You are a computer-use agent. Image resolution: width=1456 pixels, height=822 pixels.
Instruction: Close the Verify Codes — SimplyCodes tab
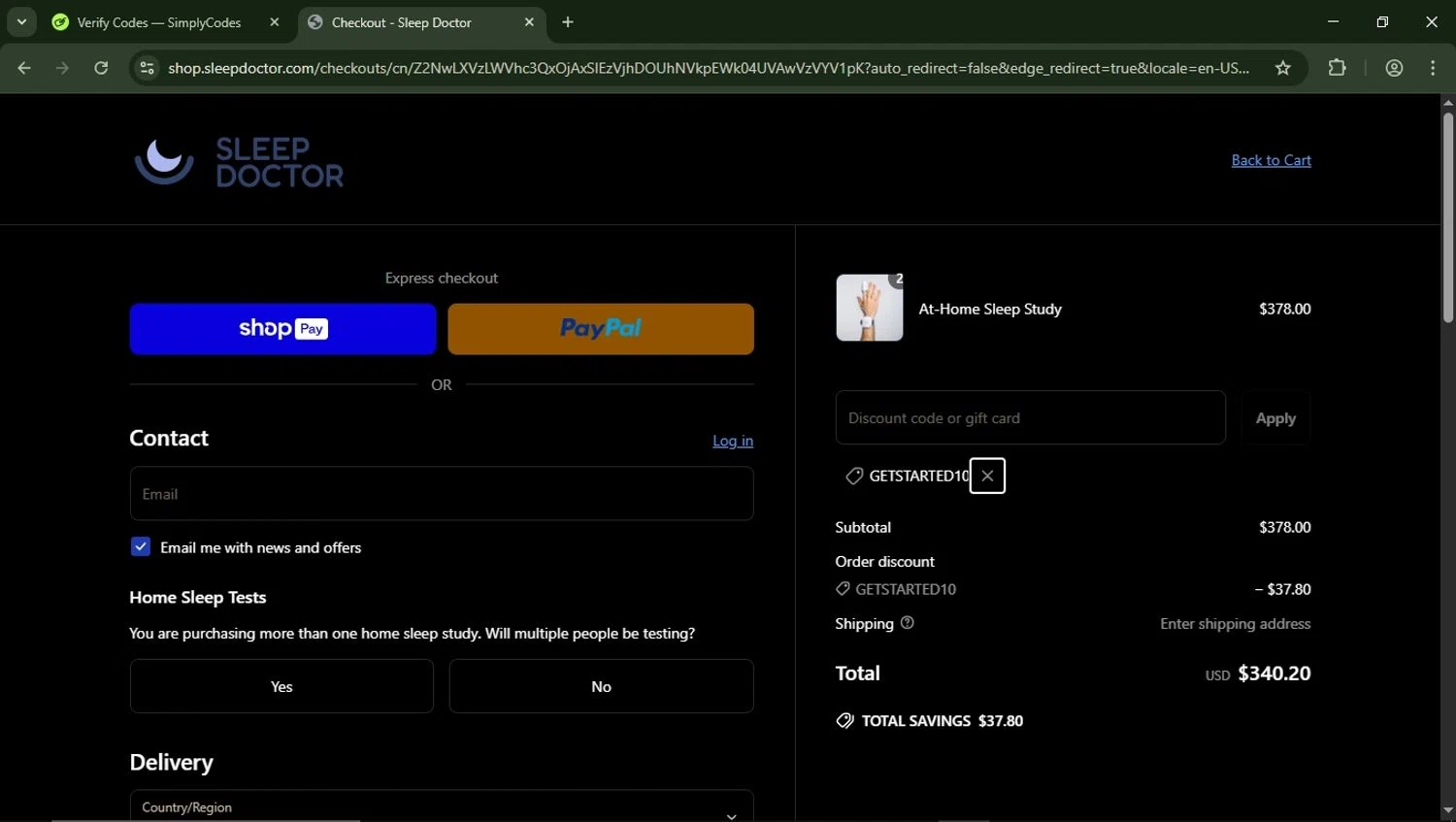coord(275,22)
